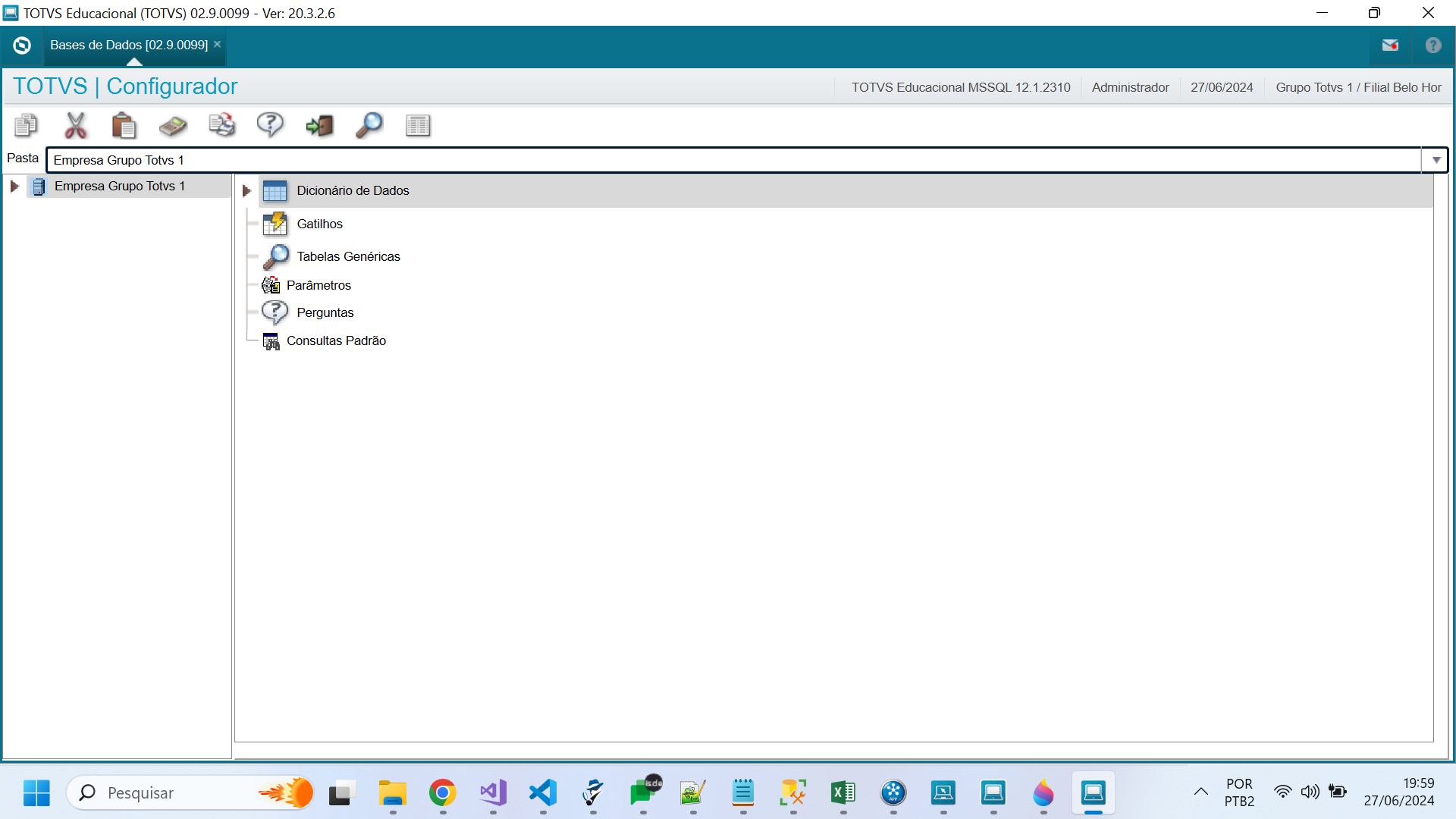Click the list view toolbar icon
The height and width of the screenshot is (819, 1456).
(x=418, y=125)
